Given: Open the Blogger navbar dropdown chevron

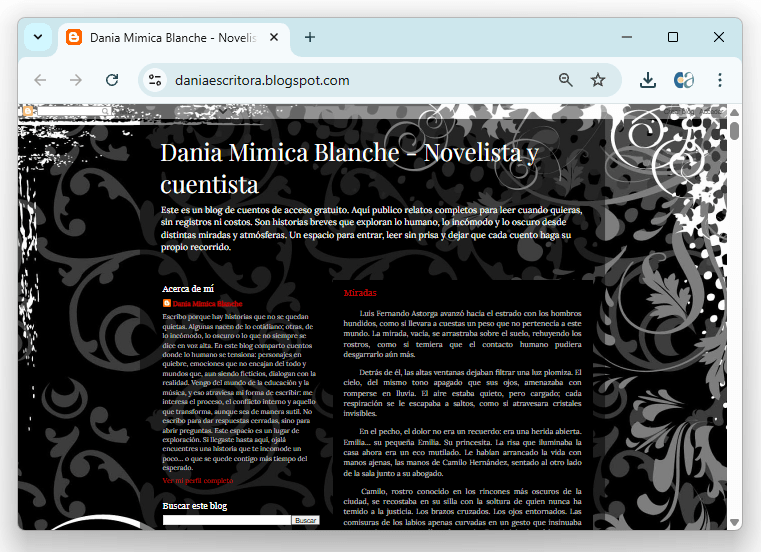Looking at the screenshot, I should coord(223,111).
